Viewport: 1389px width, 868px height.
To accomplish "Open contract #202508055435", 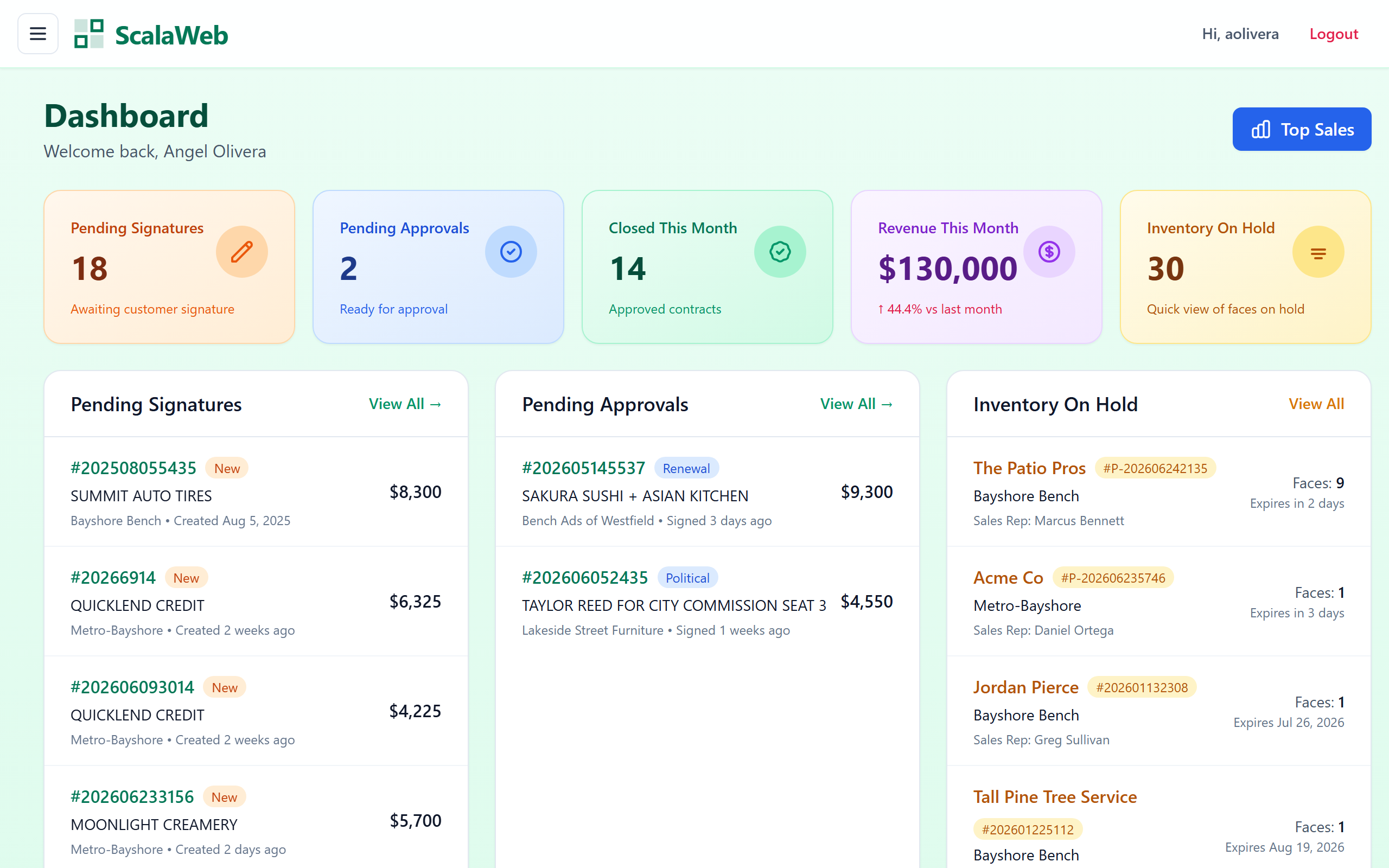I will pos(133,468).
